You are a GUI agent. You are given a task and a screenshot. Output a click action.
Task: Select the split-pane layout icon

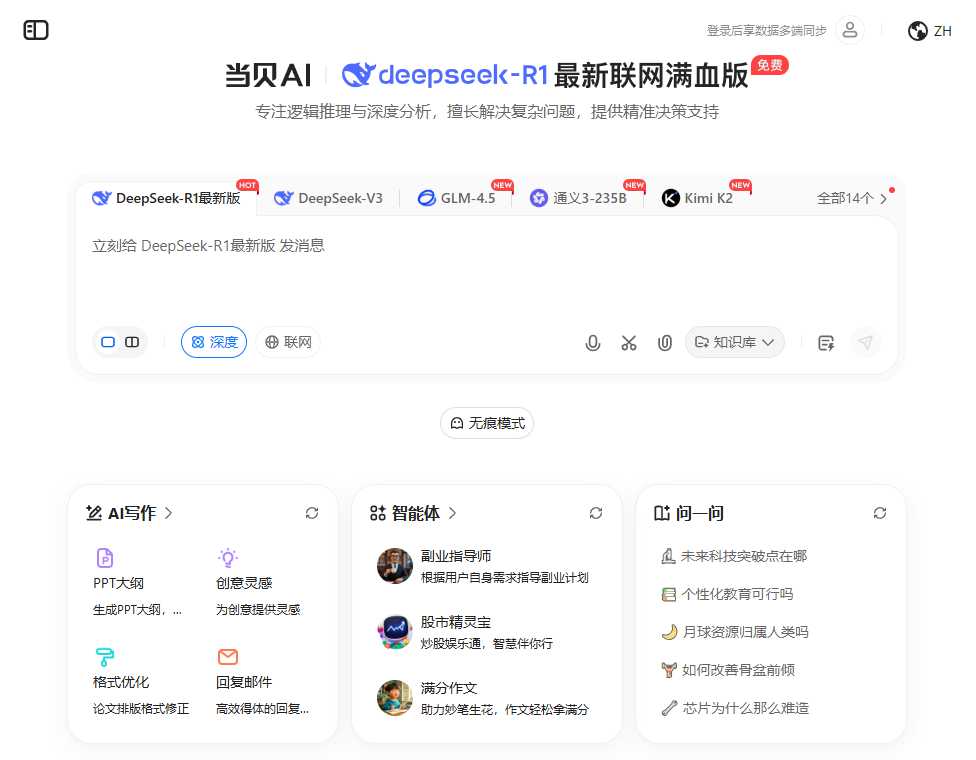[x=132, y=342]
